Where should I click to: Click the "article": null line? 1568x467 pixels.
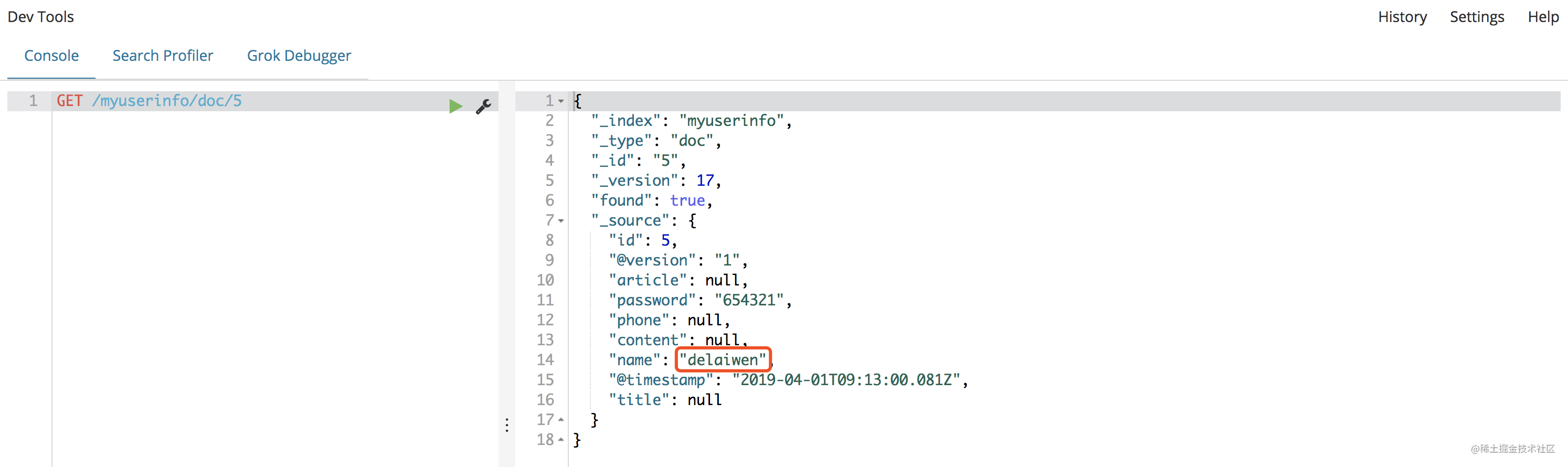[678, 280]
